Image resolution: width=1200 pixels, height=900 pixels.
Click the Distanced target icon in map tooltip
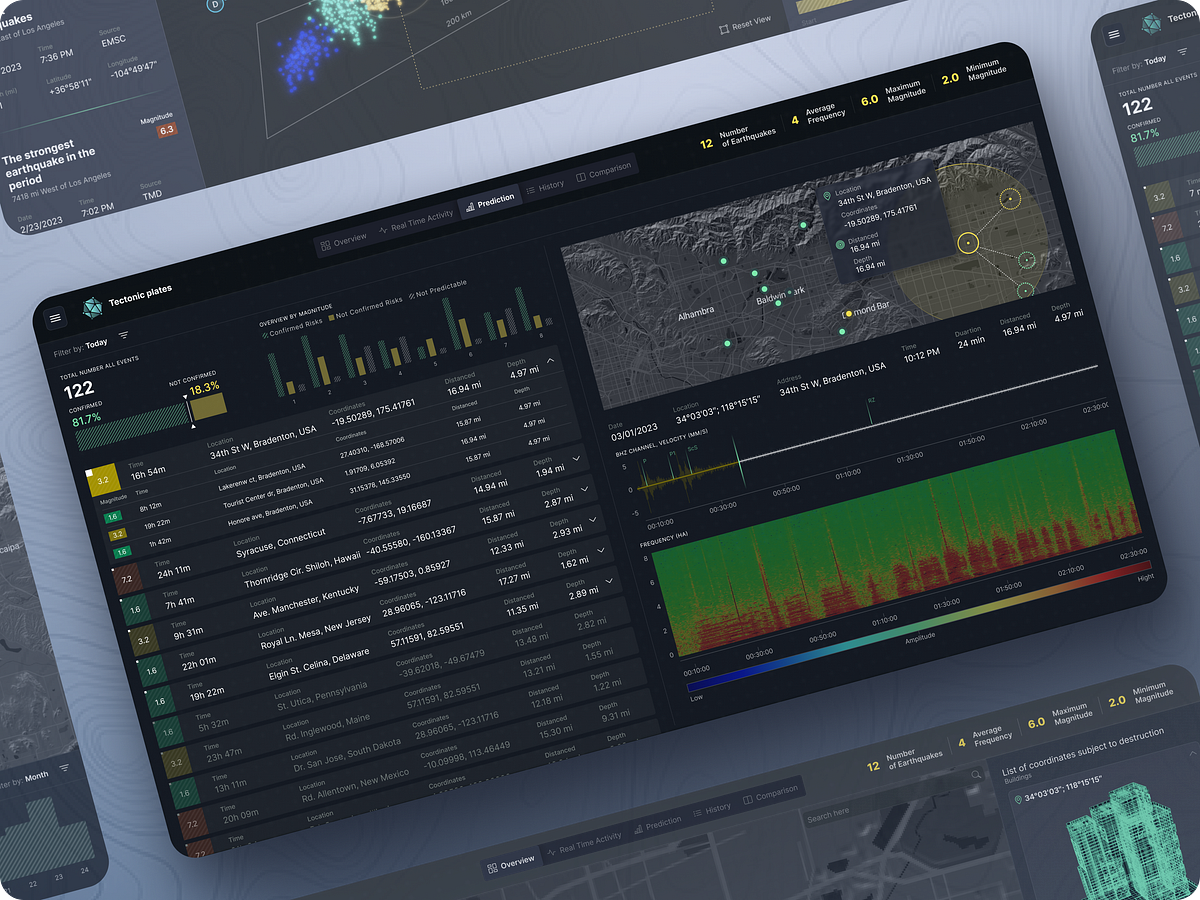839,244
